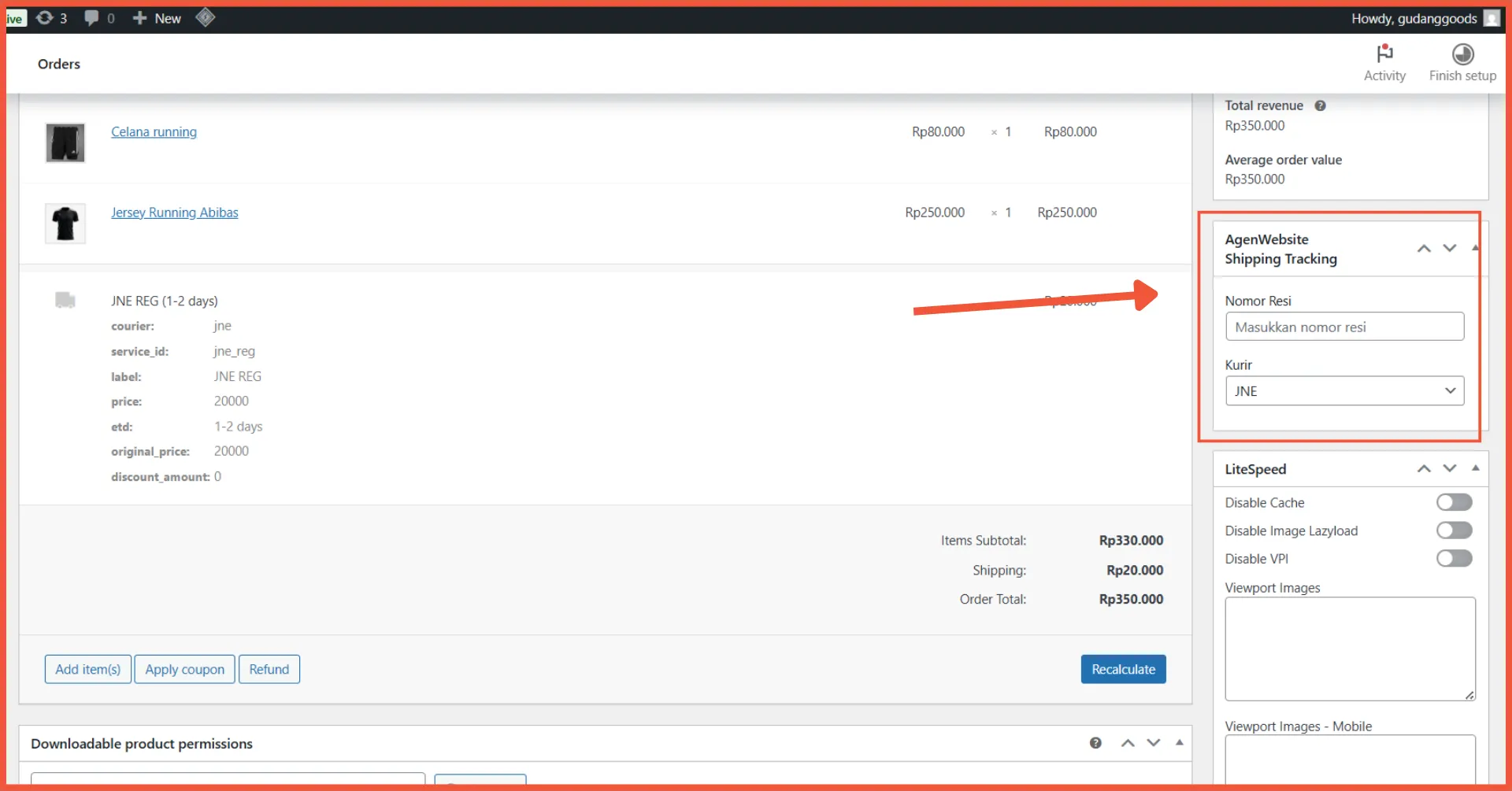Click the Jersey Running Abibas product thumbnail
The width and height of the screenshot is (1512, 791).
[x=65, y=224]
